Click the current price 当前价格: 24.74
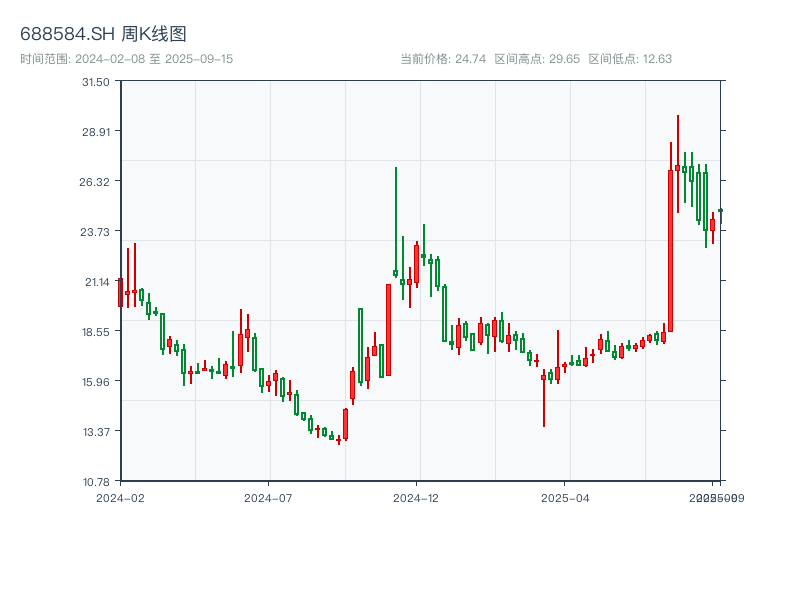 click(x=443, y=59)
